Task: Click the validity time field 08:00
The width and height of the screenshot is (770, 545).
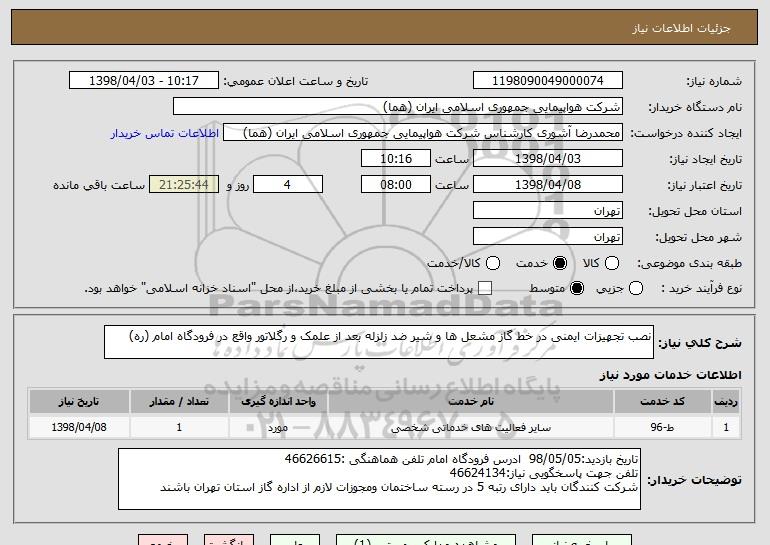Action: point(396,184)
